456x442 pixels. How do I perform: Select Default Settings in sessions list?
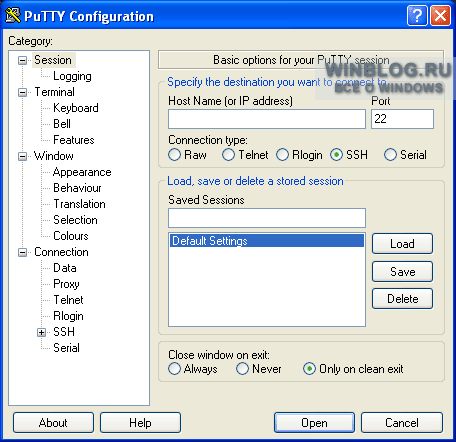coord(267,241)
